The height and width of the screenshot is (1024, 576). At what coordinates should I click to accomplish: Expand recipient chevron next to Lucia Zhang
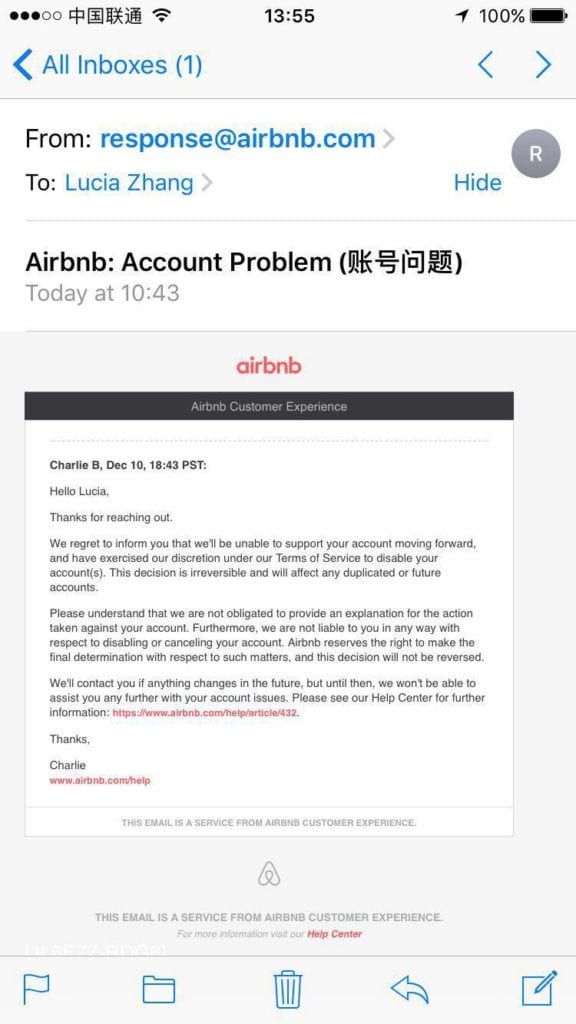(207, 183)
